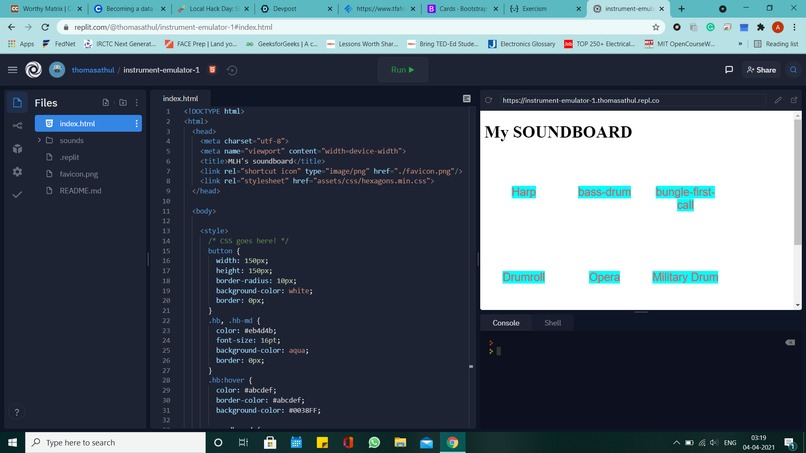The image size is (806, 453).
Task: Open MIT OpenCourseWare bookmark
Action: 680,44
